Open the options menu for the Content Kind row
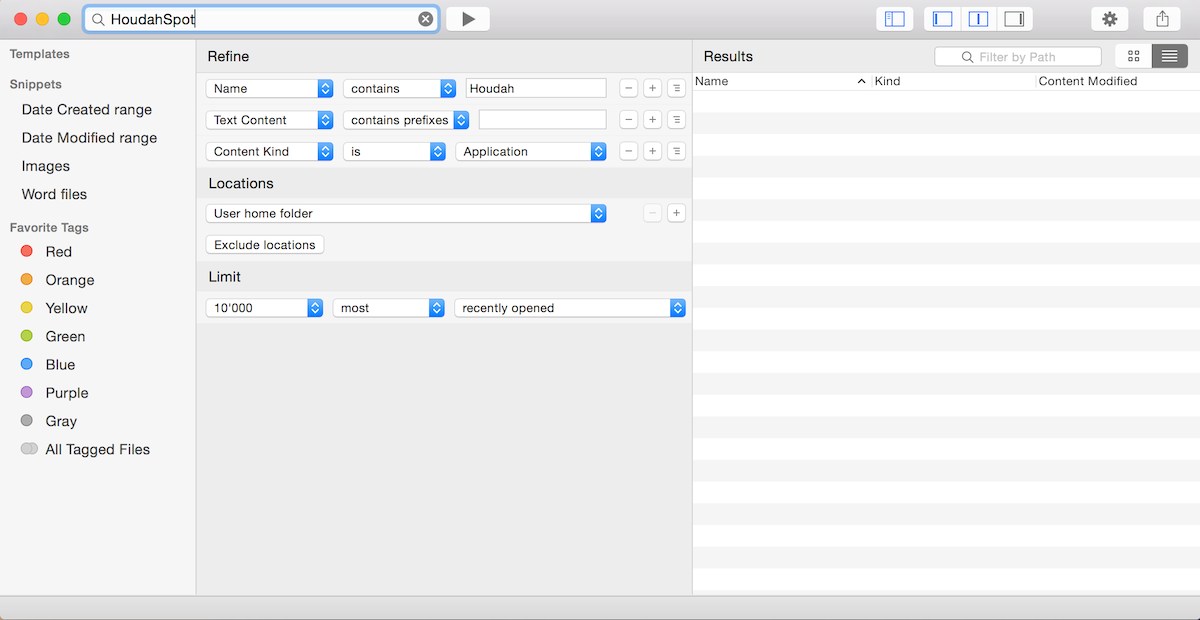 pyautogui.click(x=676, y=152)
